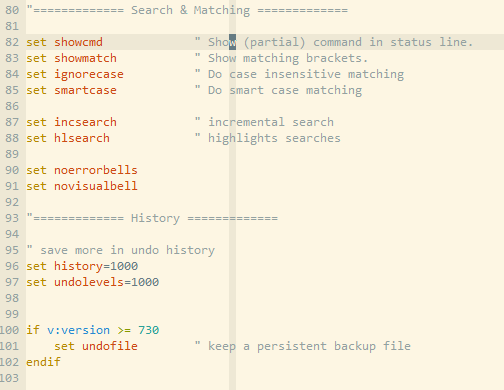Click undolevels=1000 on line 97
504x390 pixels.
(x=106, y=282)
